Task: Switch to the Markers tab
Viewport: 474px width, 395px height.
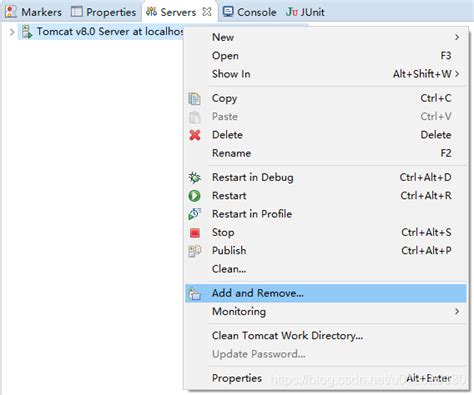Action: 34,12
